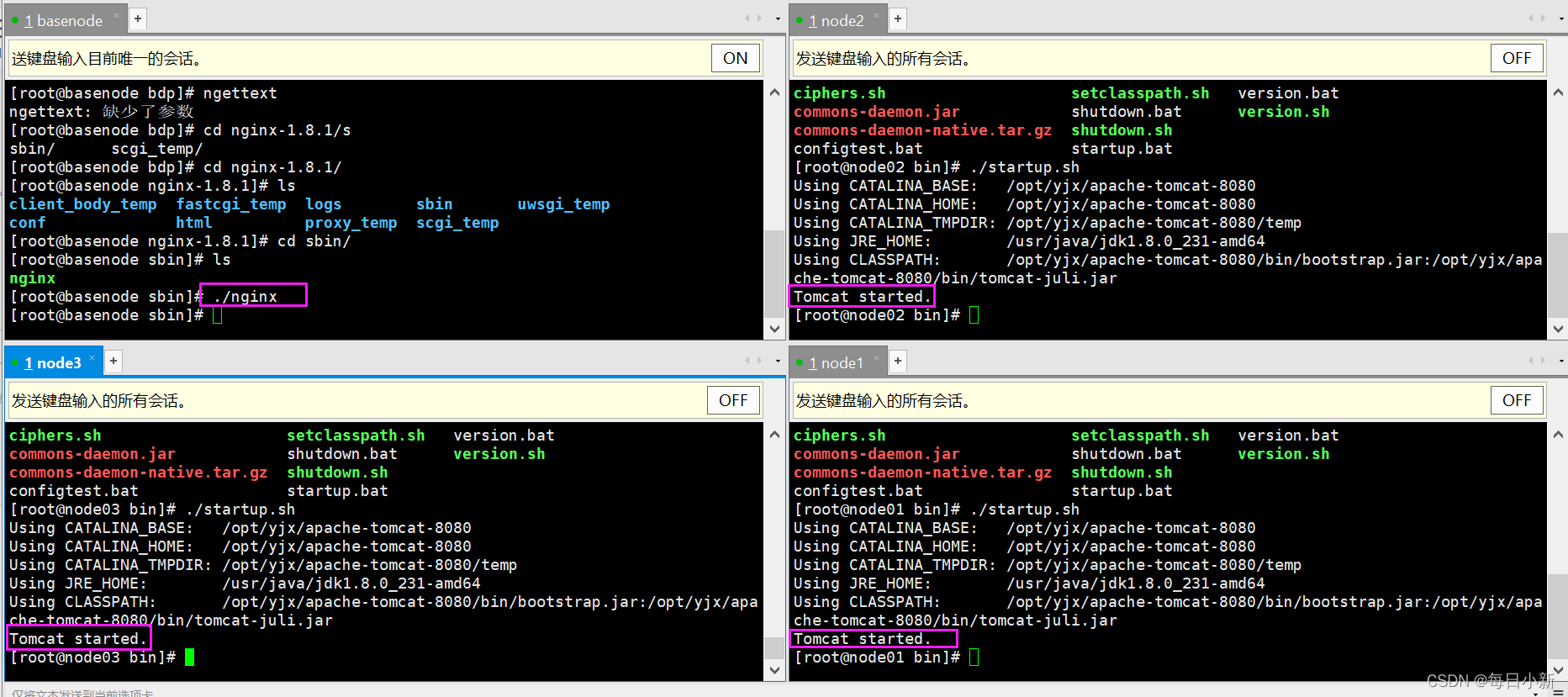Place cursor at basenode sbin prompt

pyautogui.click(x=217, y=315)
